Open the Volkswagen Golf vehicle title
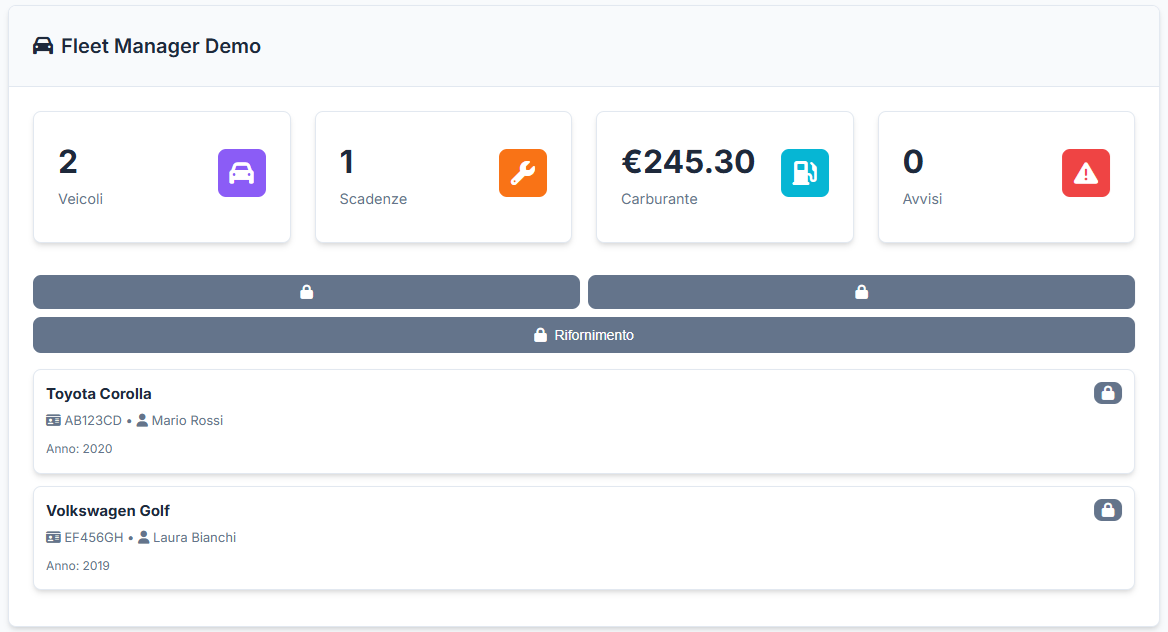Viewport: 1168px width, 632px height. click(x=108, y=511)
